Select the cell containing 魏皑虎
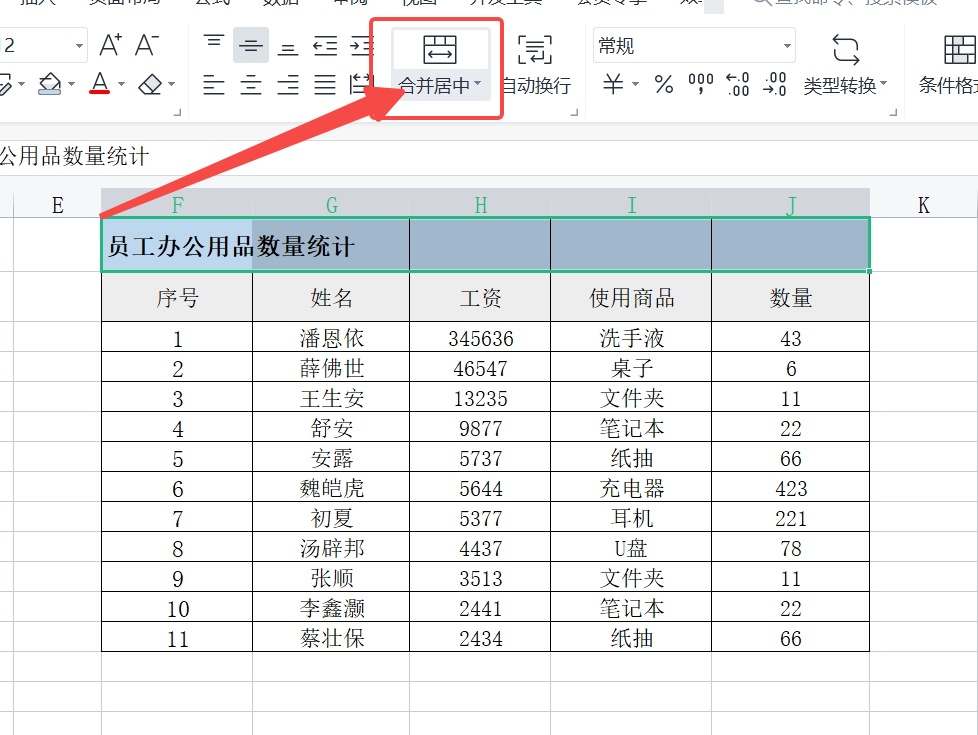Image resolution: width=978 pixels, height=735 pixels. (x=331, y=487)
